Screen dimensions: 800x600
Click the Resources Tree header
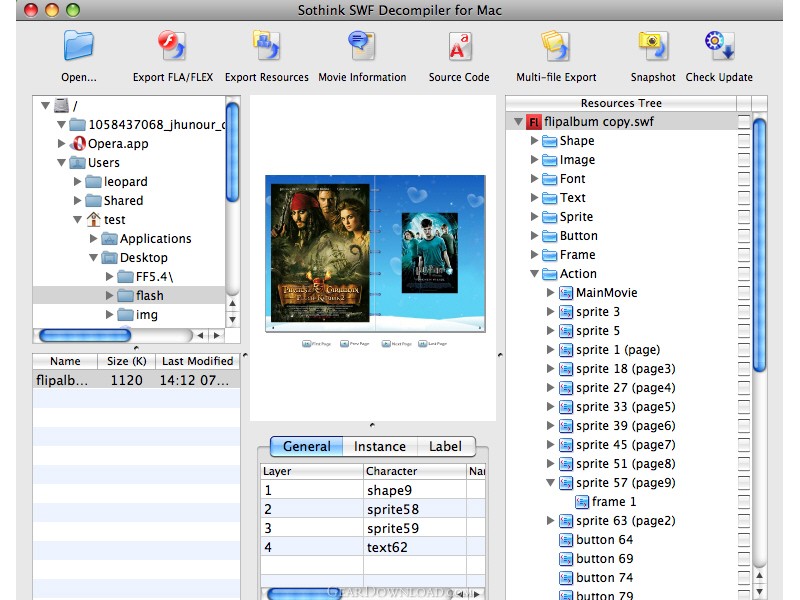621,103
